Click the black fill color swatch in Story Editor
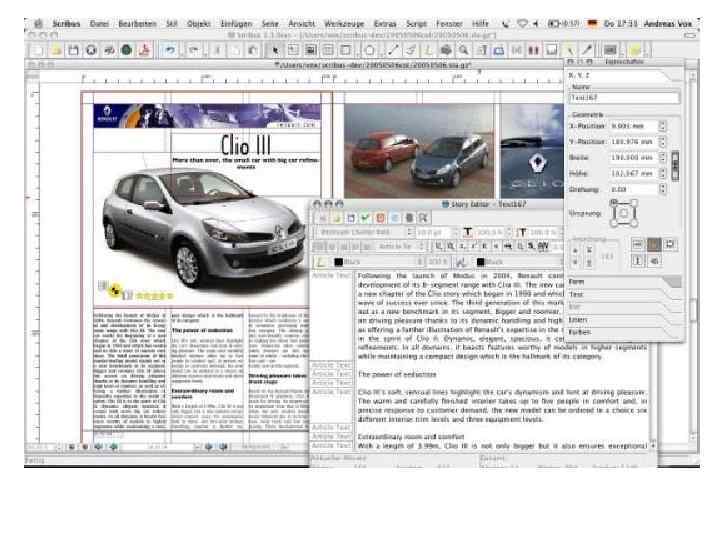 338,262
